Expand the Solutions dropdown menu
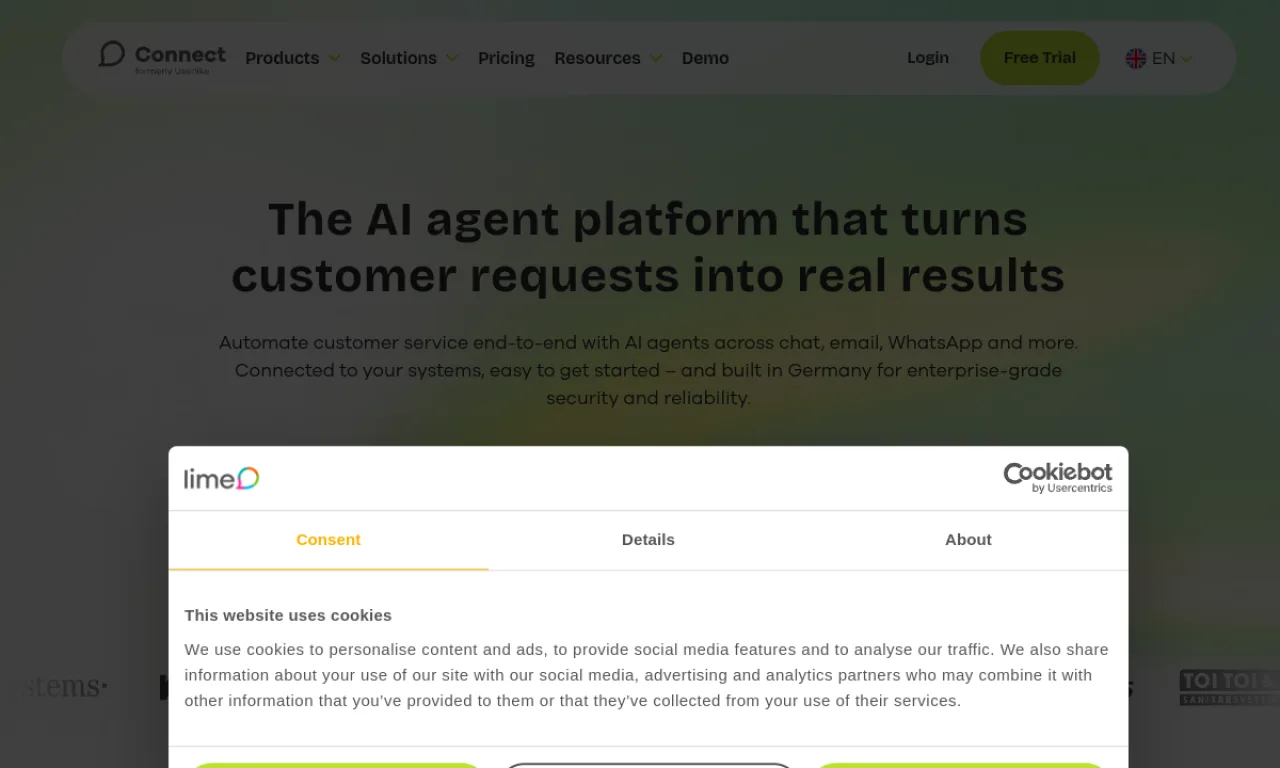Viewport: 1280px width, 768px height. 409,58
